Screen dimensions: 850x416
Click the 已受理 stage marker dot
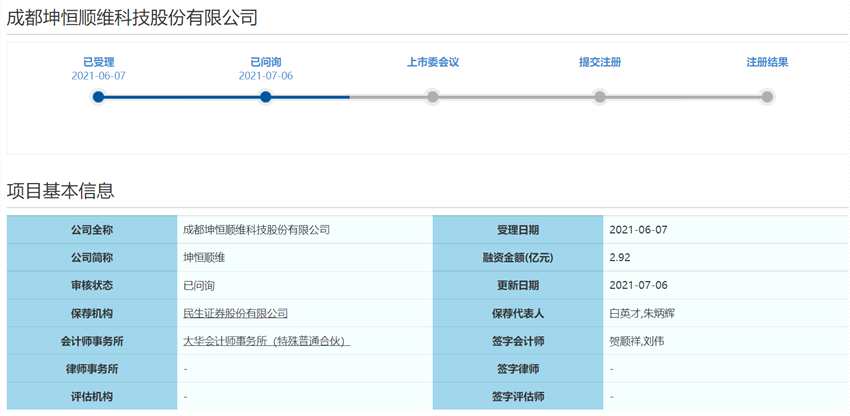pos(98,97)
